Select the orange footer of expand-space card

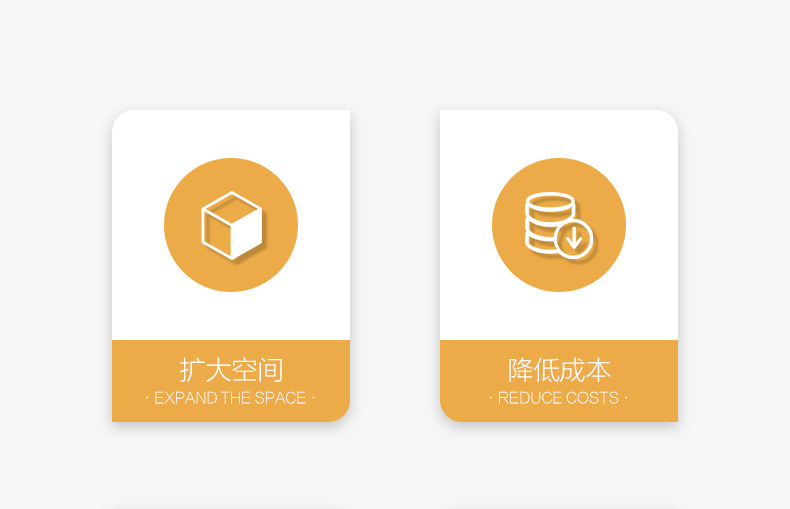pyautogui.click(x=231, y=381)
